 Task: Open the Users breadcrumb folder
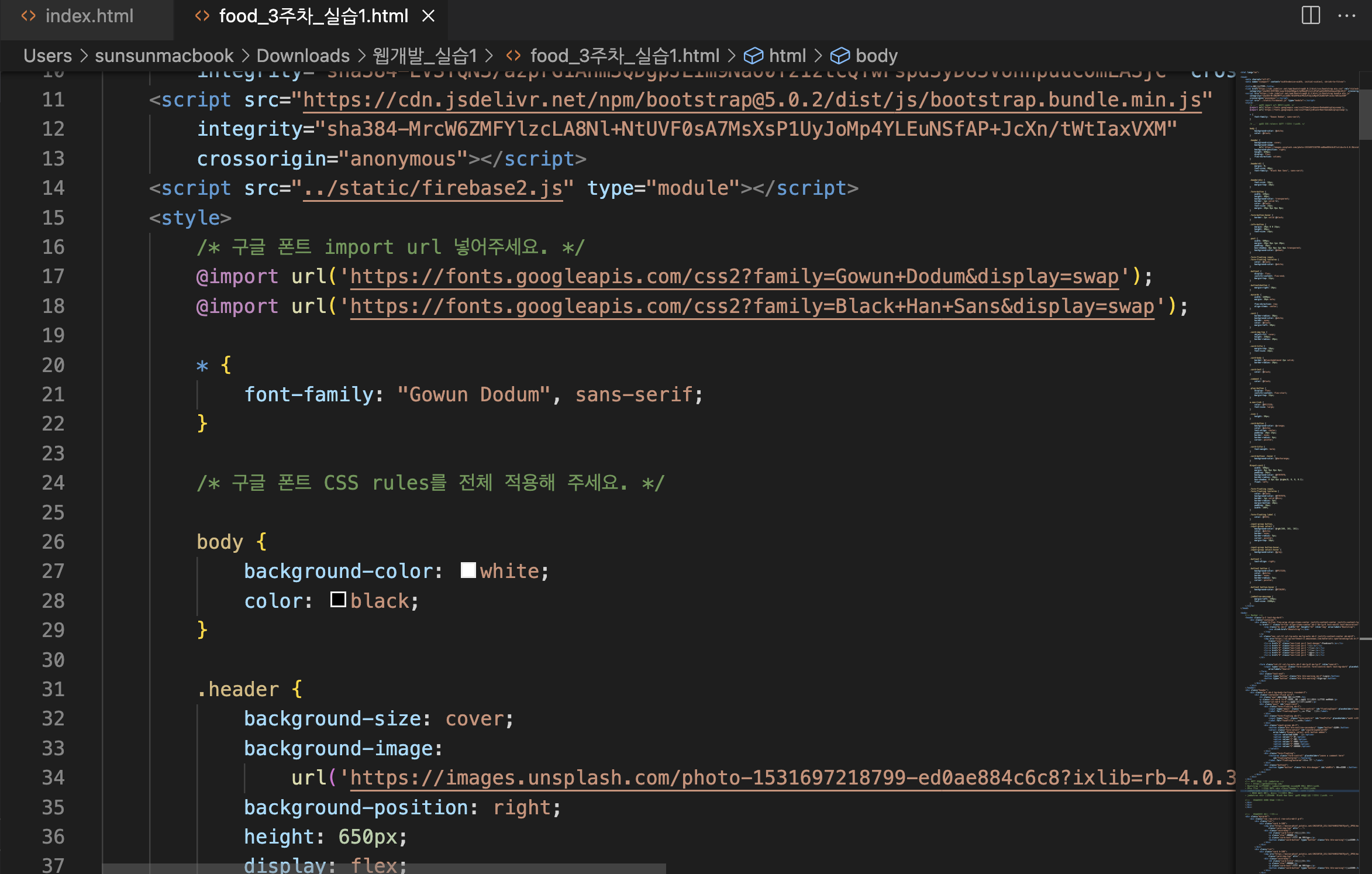(48, 56)
